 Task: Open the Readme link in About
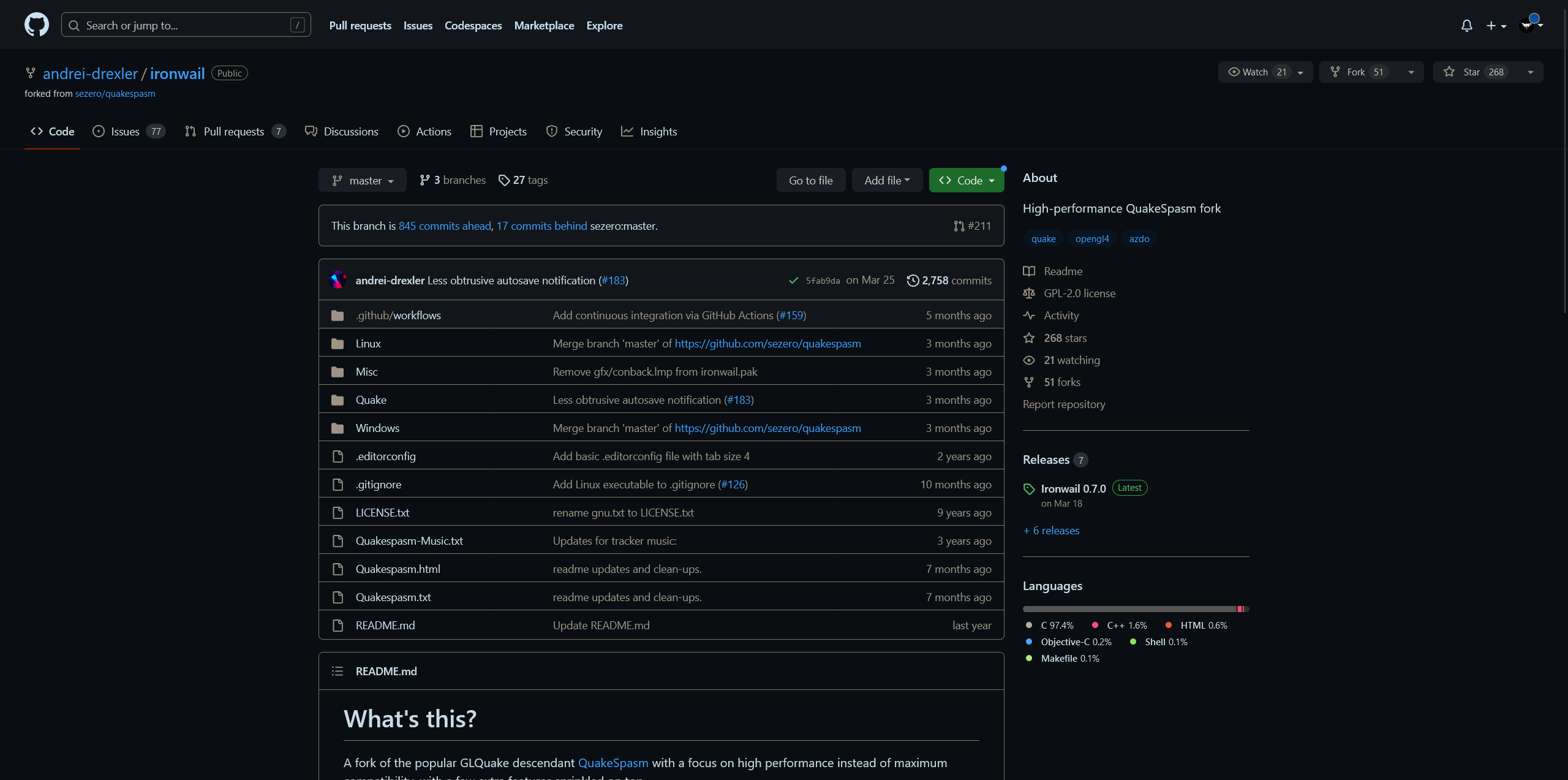[x=1053, y=271]
